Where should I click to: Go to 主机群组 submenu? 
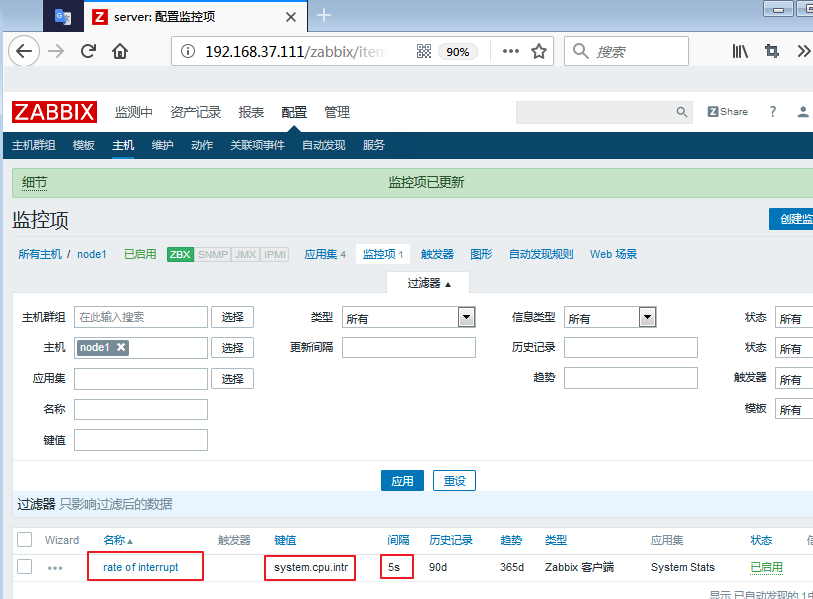(x=34, y=145)
